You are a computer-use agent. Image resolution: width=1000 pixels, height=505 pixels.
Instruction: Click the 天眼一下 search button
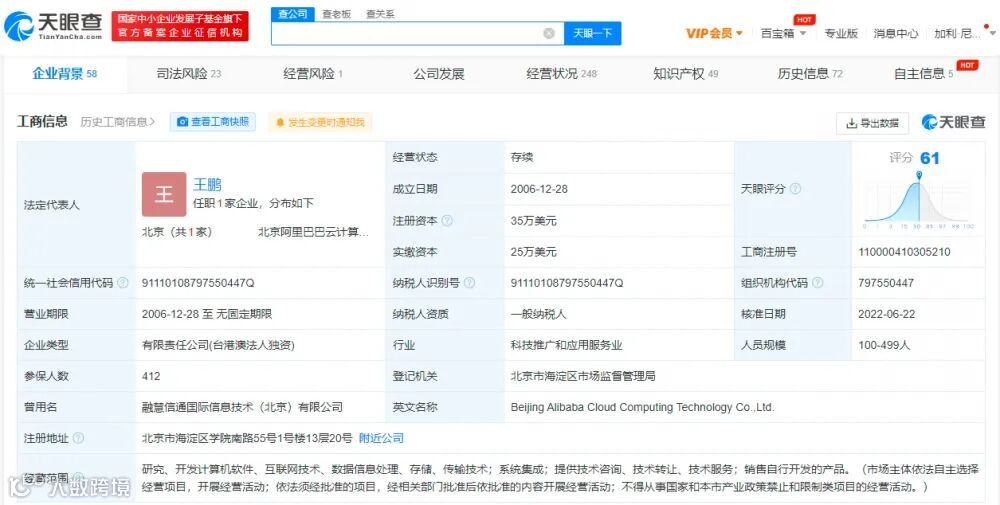tap(592, 33)
